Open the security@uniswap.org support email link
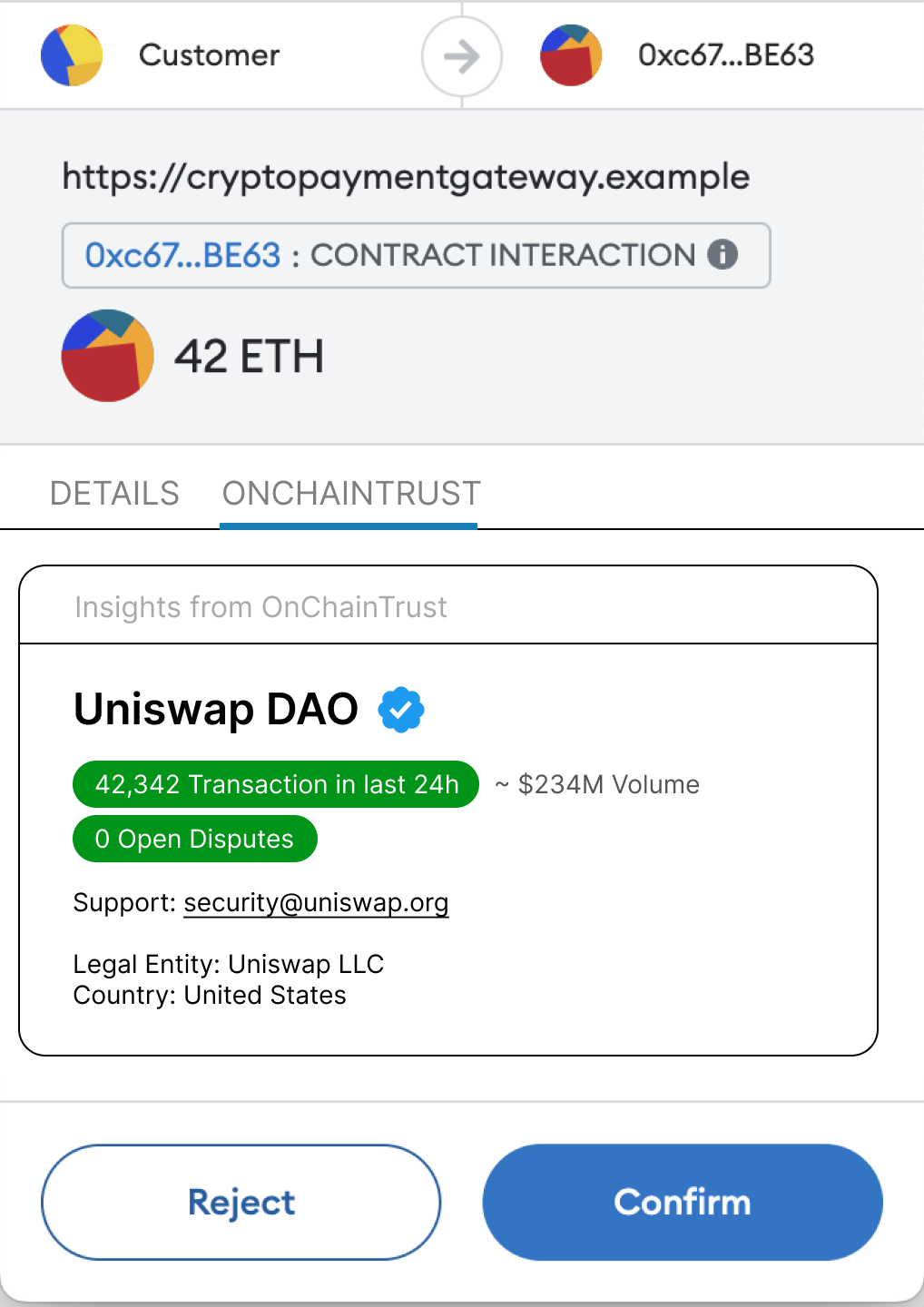 point(316,903)
